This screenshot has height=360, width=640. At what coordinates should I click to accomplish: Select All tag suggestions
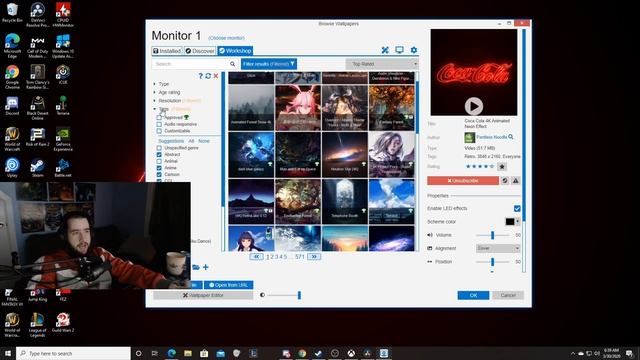[191, 141]
